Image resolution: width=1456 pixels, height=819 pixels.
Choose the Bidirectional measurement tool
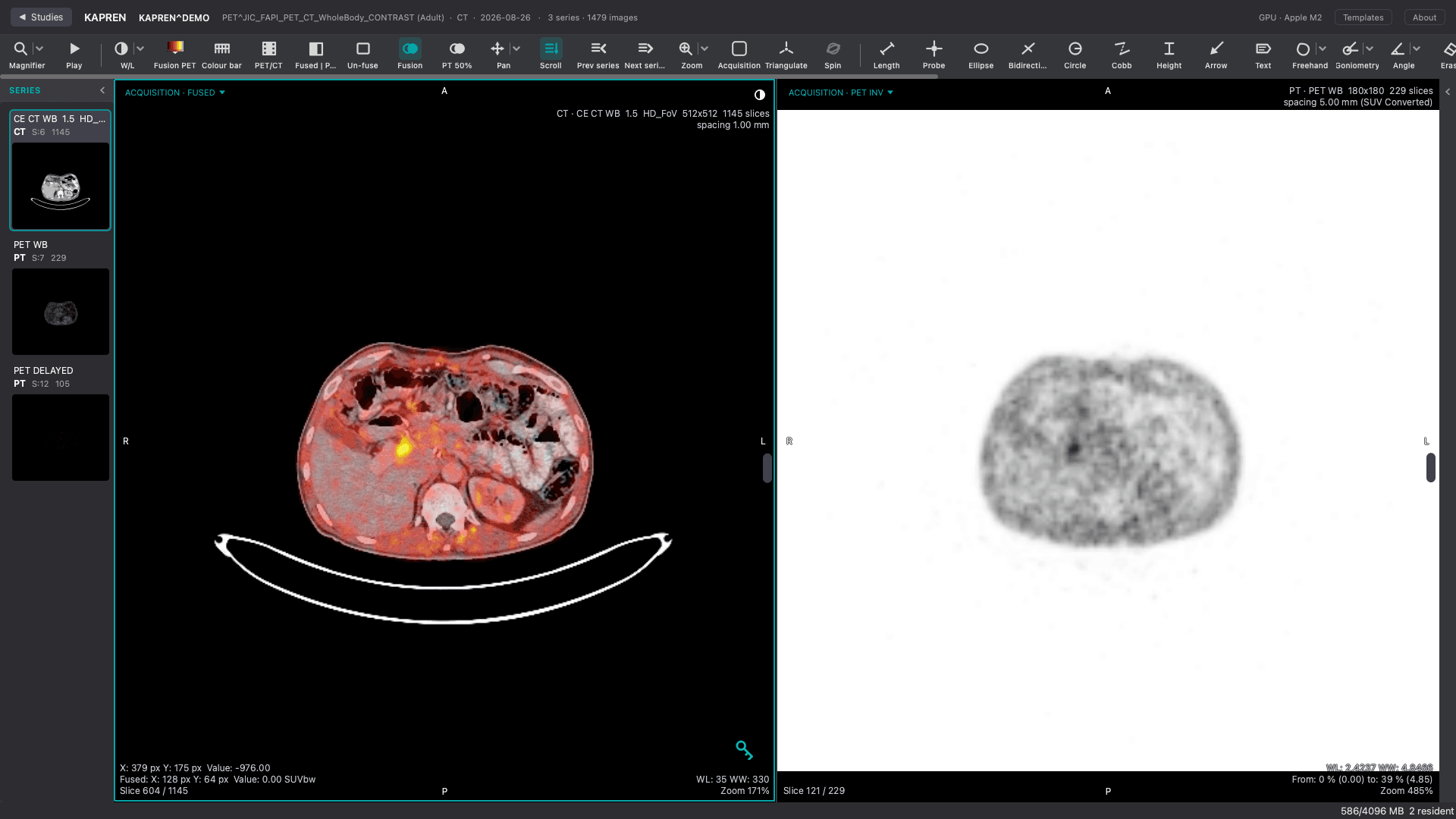pos(1028,55)
